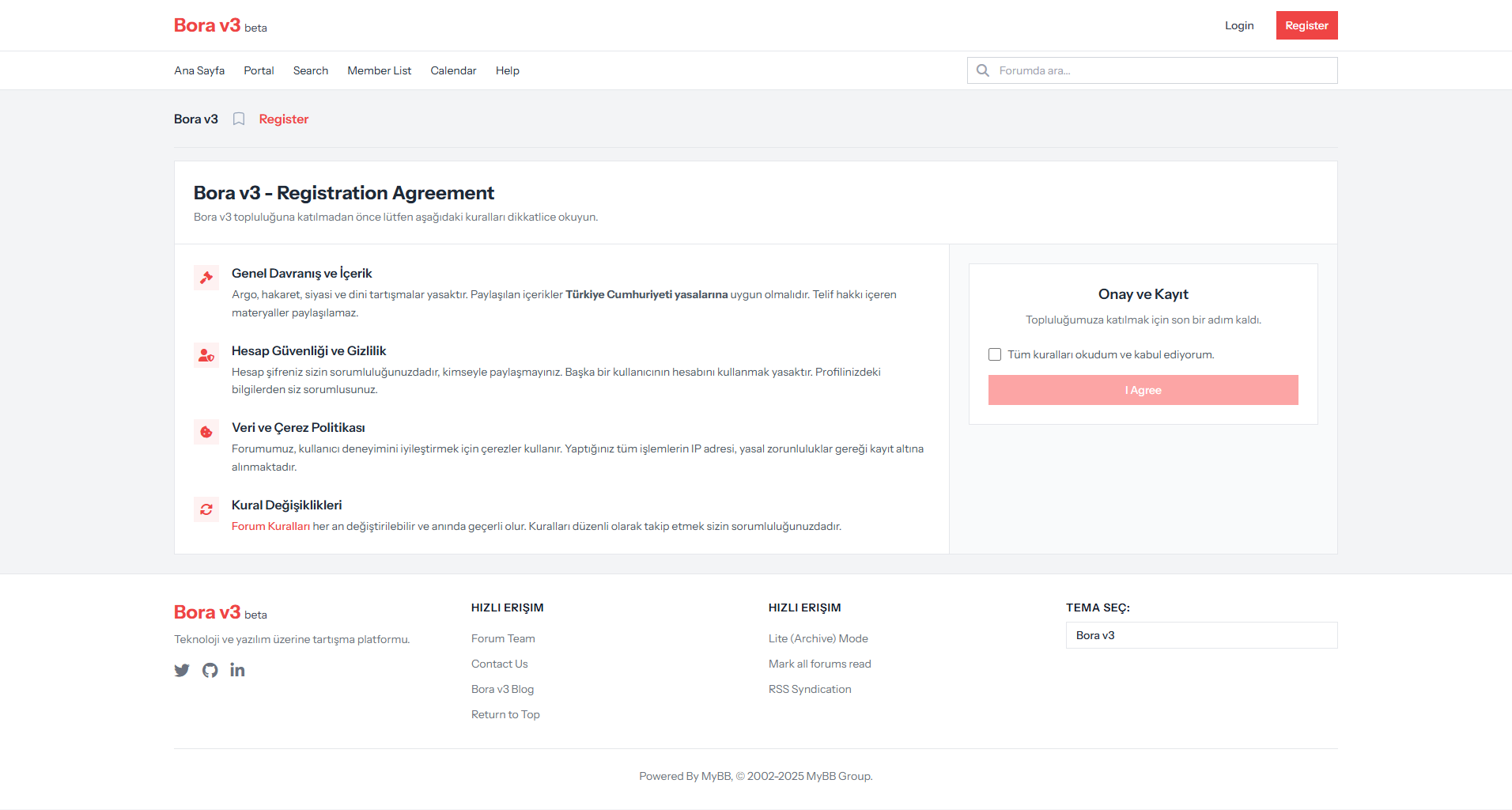Click the red Register button in header
The height and width of the screenshot is (810, 1512).
tap(1307, 25)
